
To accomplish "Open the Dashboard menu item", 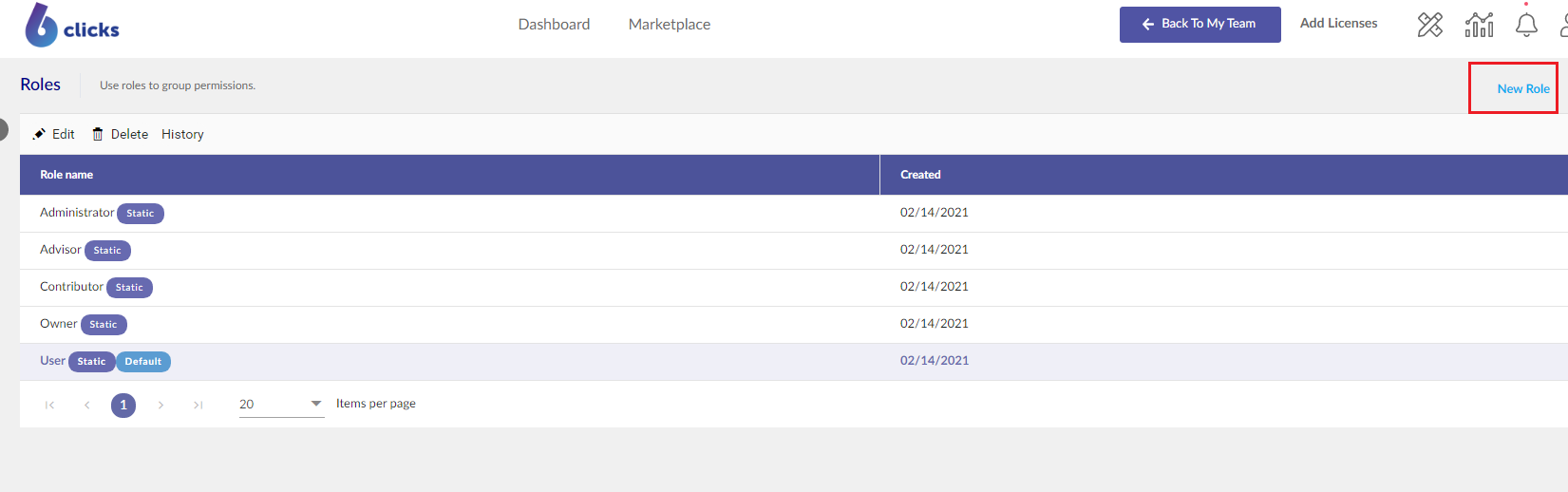I will tap(554, 24).
